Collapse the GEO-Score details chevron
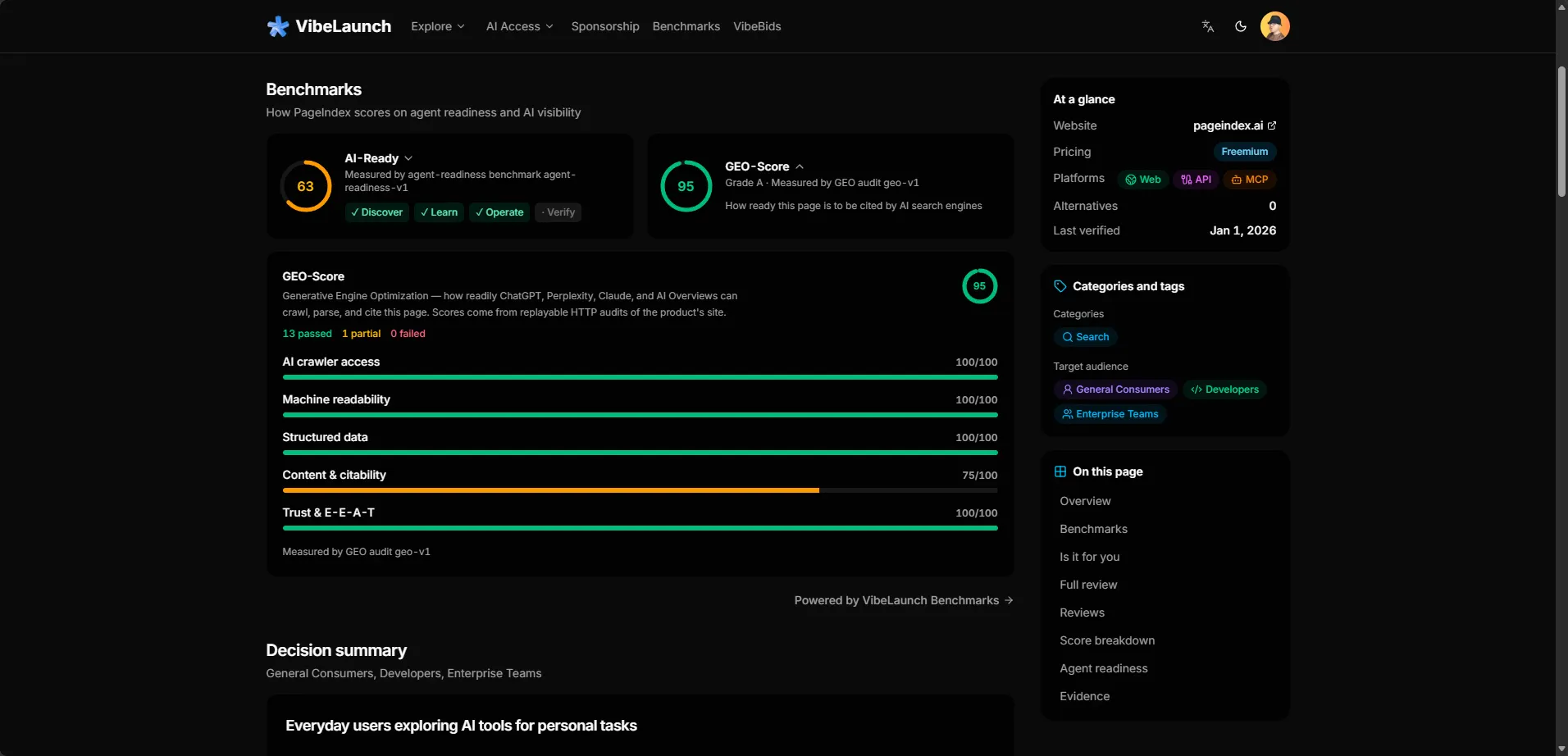1568x756 pixels. coord(800,166)
